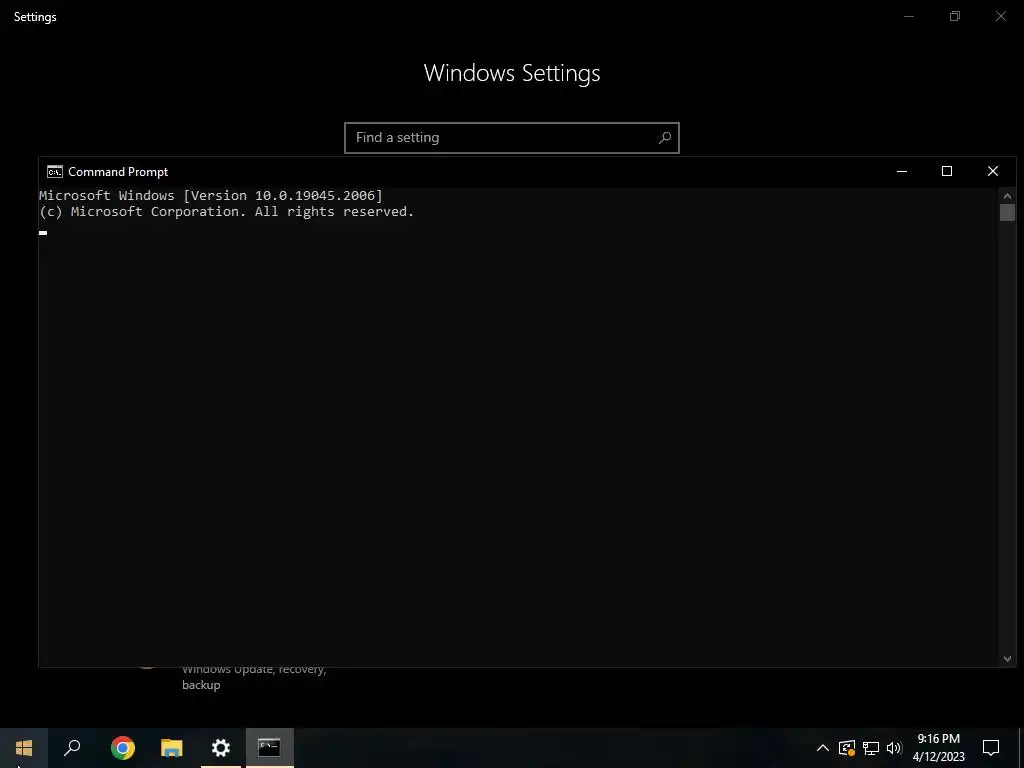Click the Microsoft Corporation copyright line
The width and height of the screenshot is (1024, 768).
point(227,212)
